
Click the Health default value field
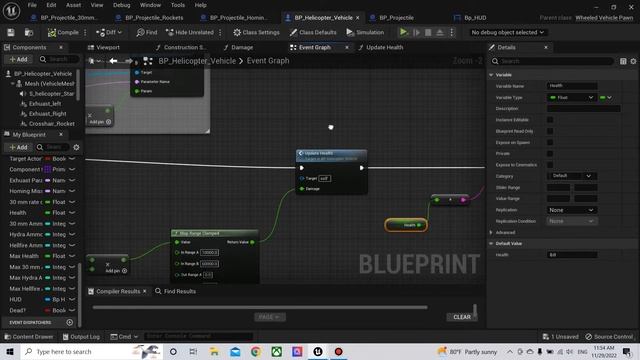click(x=572, y=255)
